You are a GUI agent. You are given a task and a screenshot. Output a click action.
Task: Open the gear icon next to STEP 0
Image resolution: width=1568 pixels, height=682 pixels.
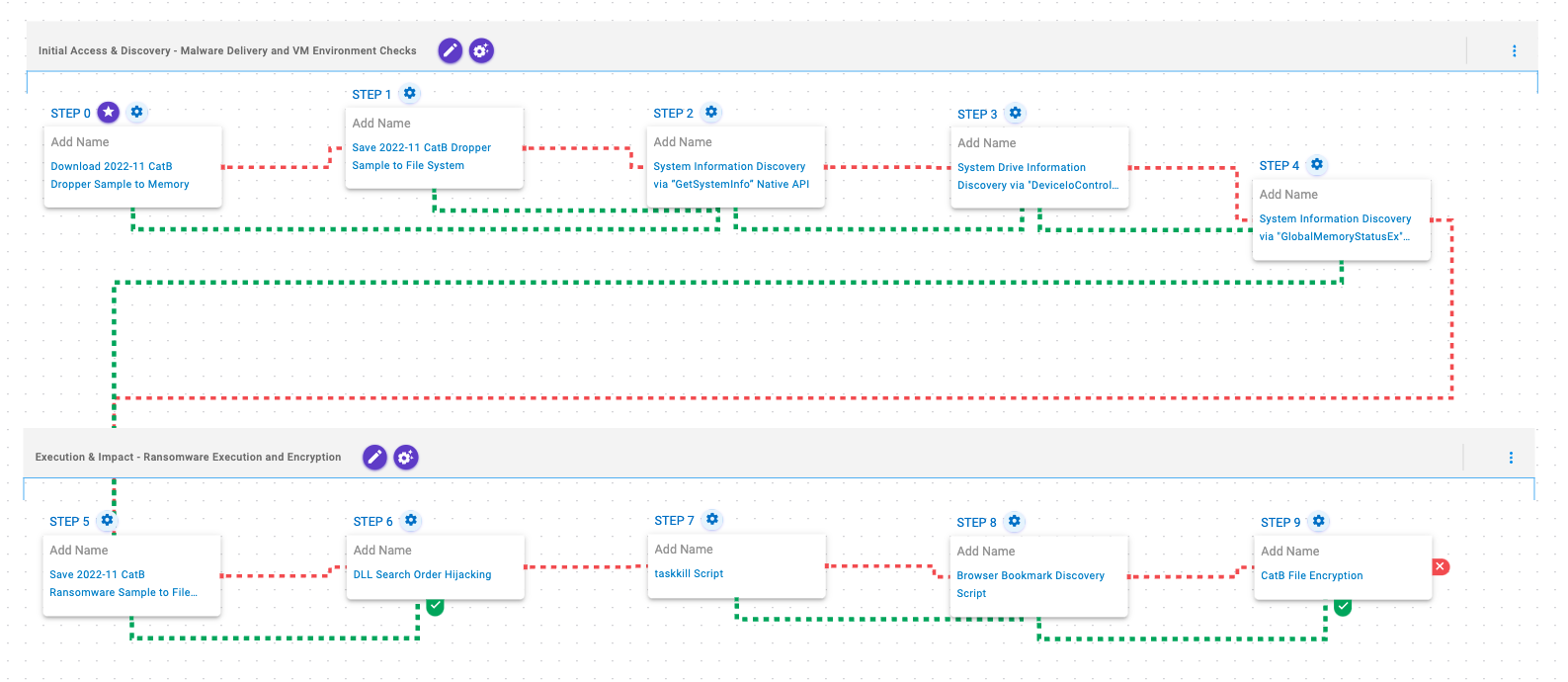(137, 113)
